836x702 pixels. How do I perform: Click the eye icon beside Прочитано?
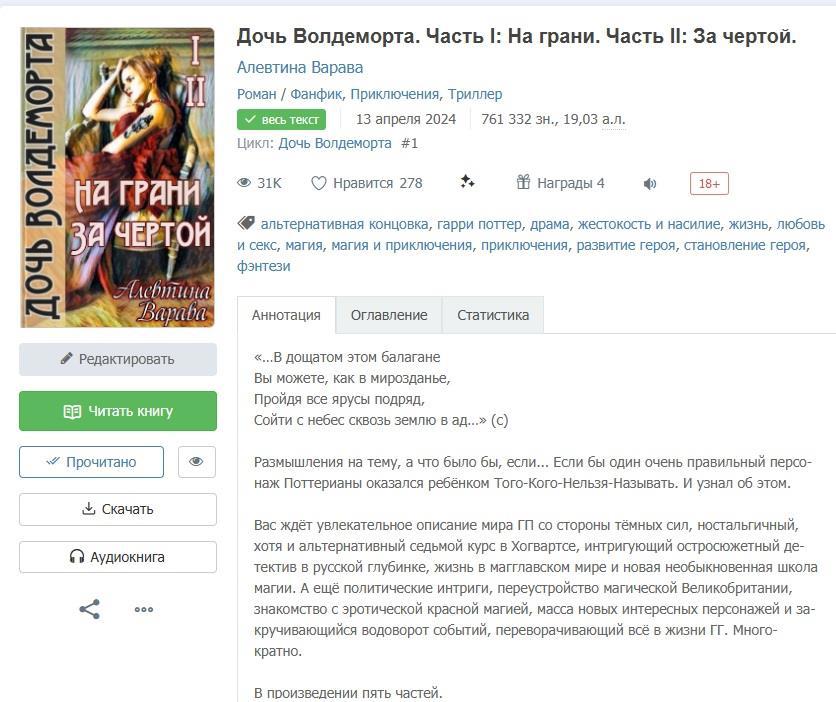[x=196, y=462]
